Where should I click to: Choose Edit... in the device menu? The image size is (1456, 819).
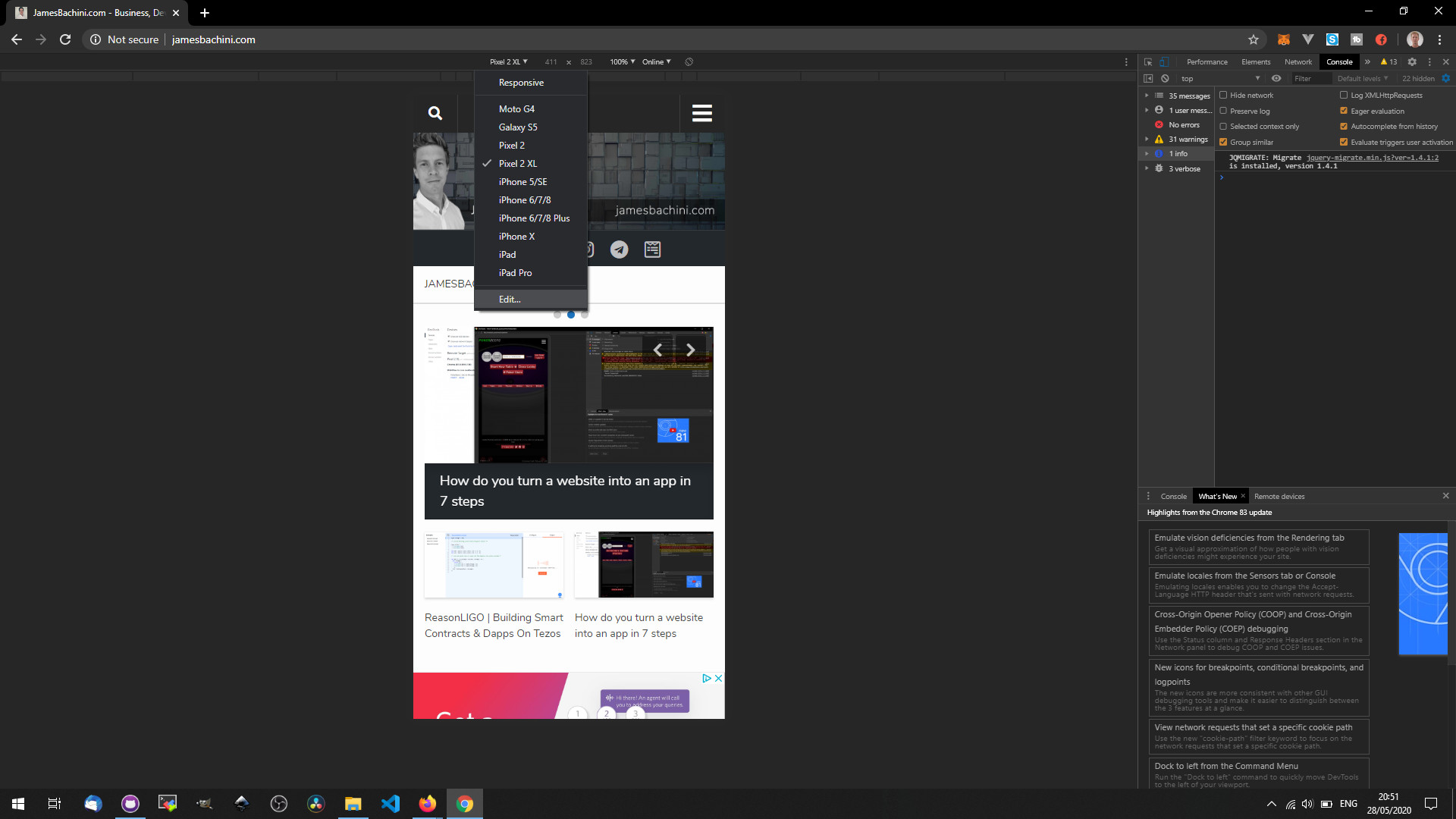pyautogui.click(x=510, y=300)
